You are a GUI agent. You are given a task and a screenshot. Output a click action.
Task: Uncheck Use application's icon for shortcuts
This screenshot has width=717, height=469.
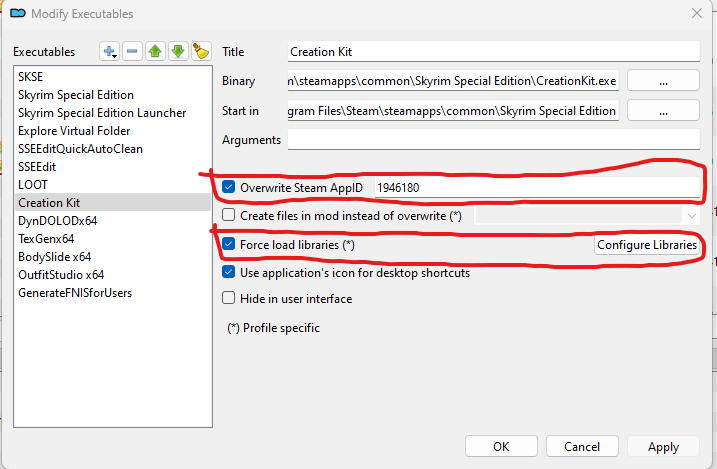point(229,272)
